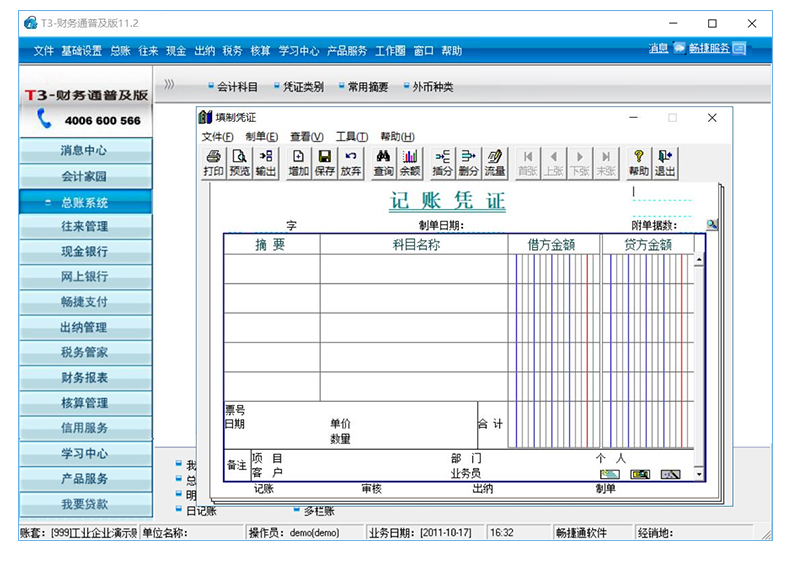Click the 退出 (Exit) toolbar icon
Screen dimensions: 790x563
pyautogui.click(x=665, y=162)
